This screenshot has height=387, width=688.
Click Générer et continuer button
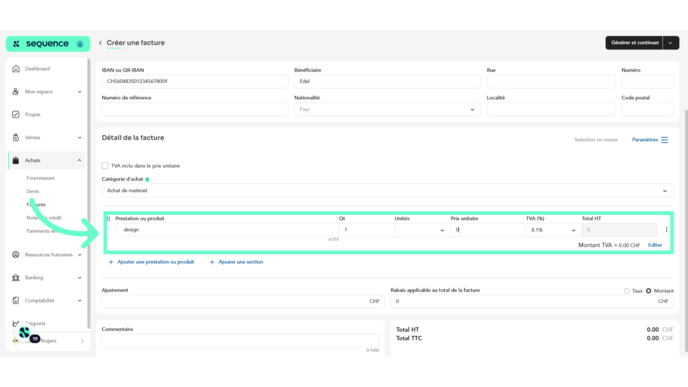pyautogui.click(x=634, y=43)
